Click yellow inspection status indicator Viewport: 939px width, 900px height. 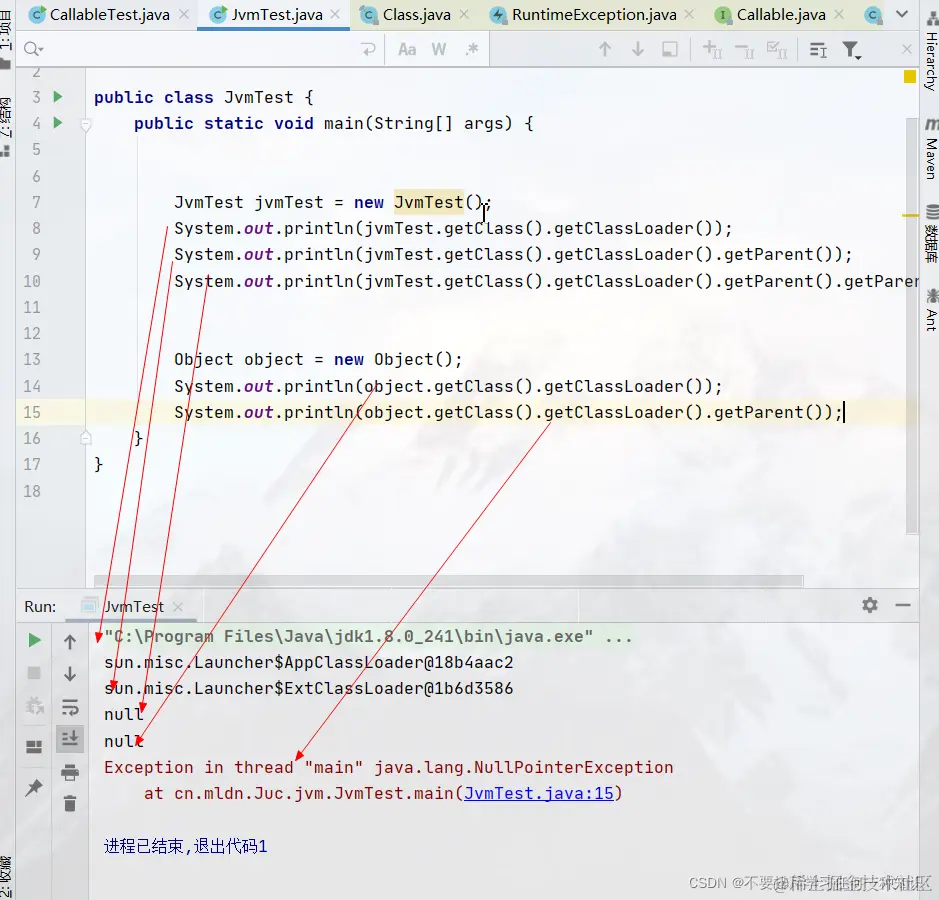tap(910, 77)
